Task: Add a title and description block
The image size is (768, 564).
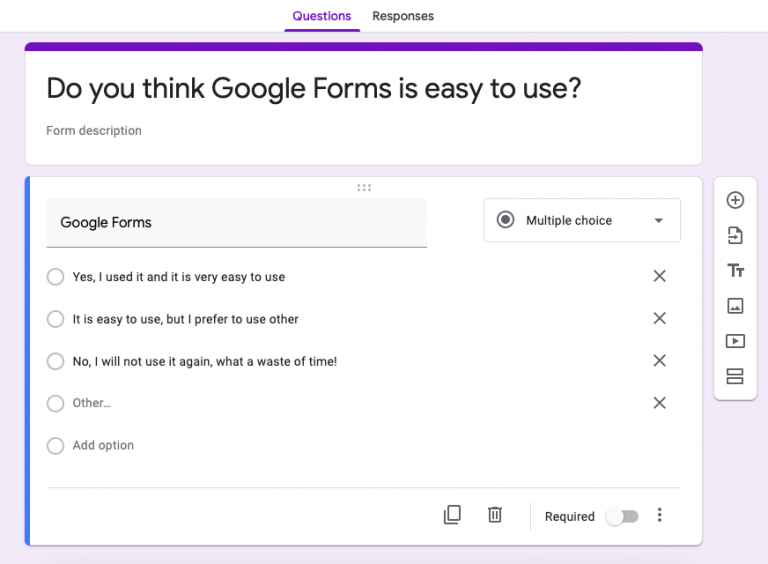Action: point(735,270)
